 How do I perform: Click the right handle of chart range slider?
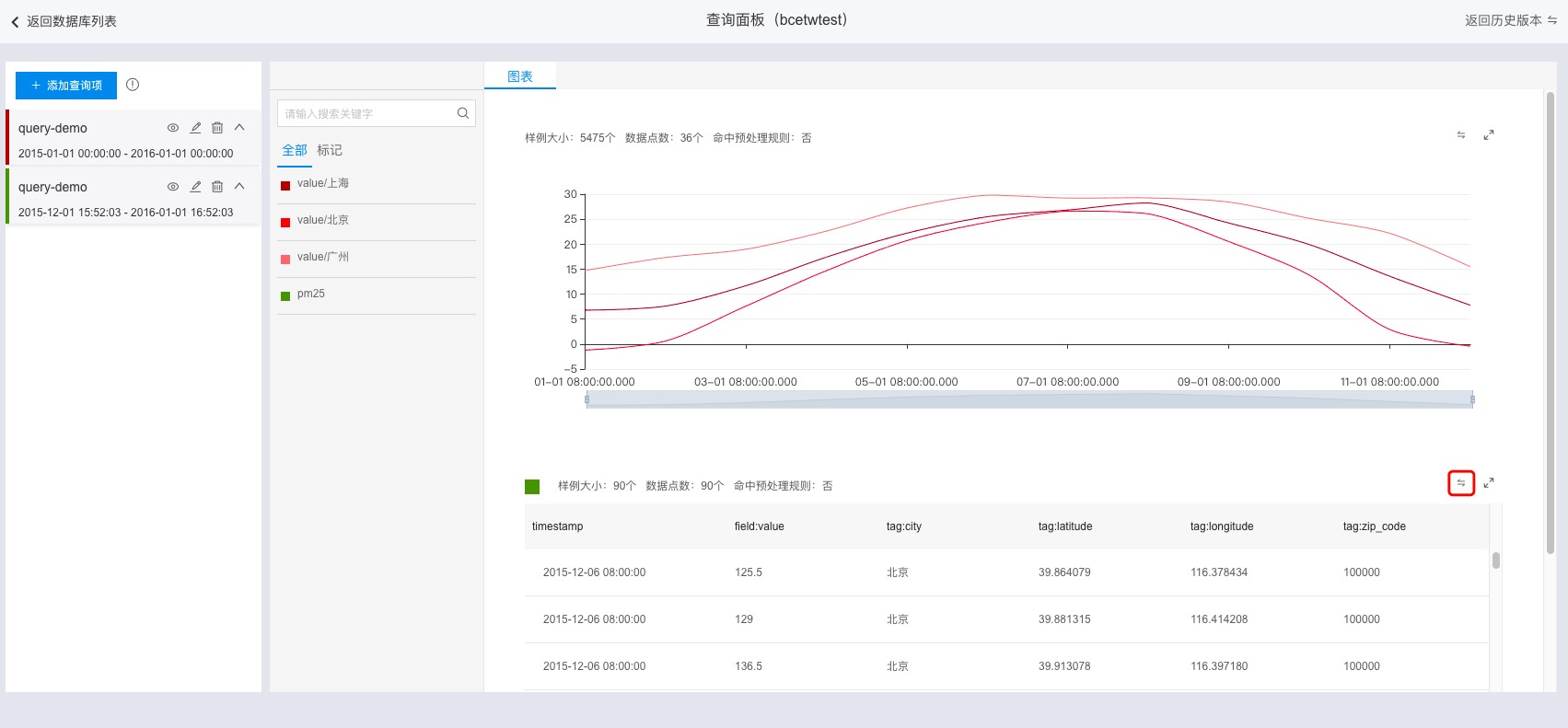1473,399
